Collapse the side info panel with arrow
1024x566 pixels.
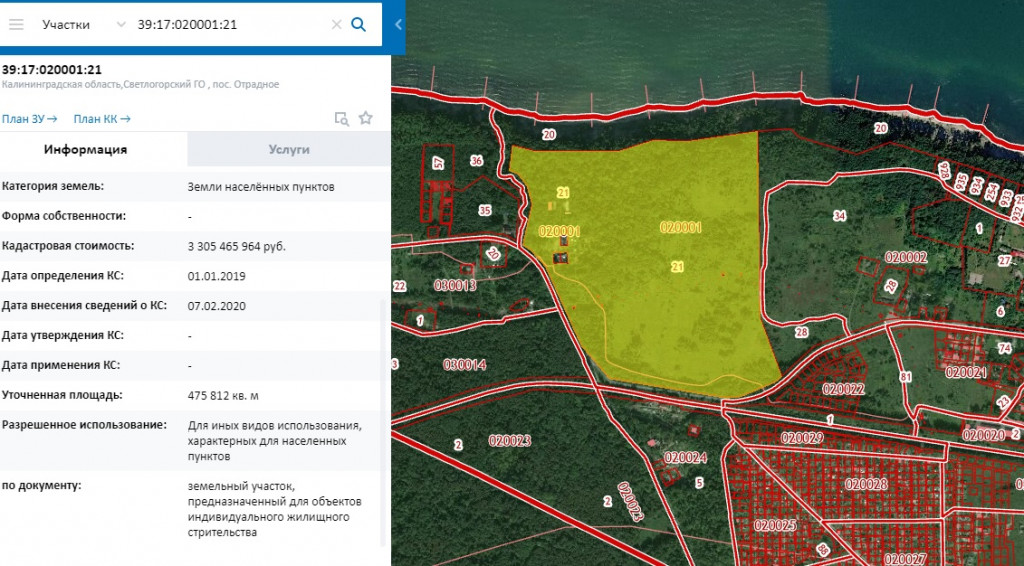click(x=398, y=24)
